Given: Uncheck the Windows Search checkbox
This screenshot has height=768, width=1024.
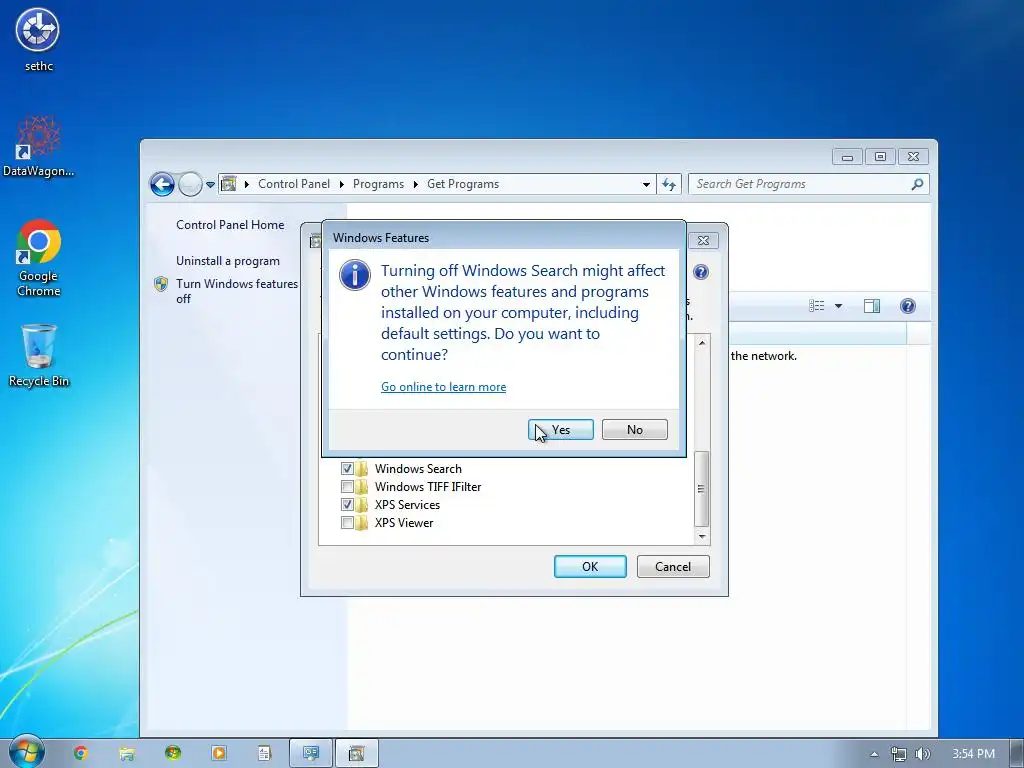Looking at the screenshot, I should tap(347, 468).
